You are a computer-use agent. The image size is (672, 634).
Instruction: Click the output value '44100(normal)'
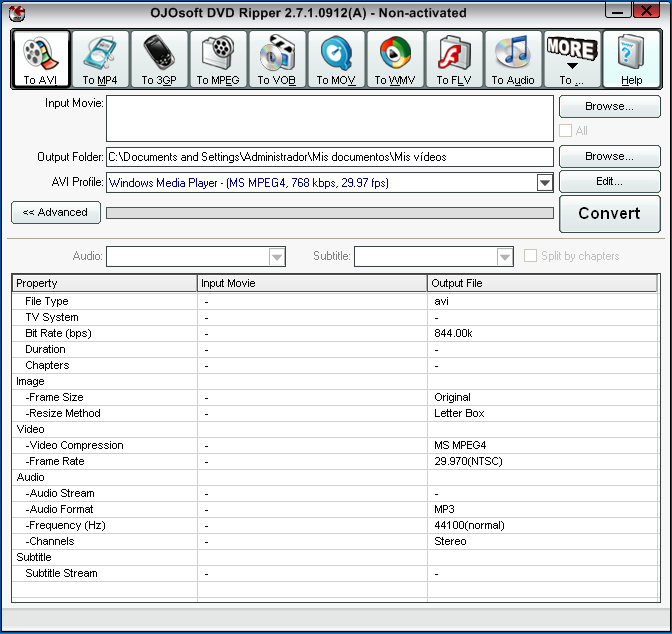[469, 526]
